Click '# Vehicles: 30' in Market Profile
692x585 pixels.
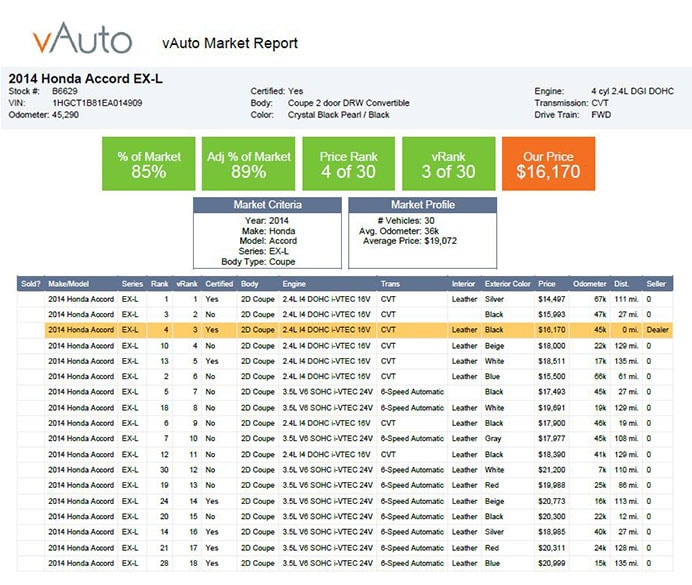tap(406, 221)
